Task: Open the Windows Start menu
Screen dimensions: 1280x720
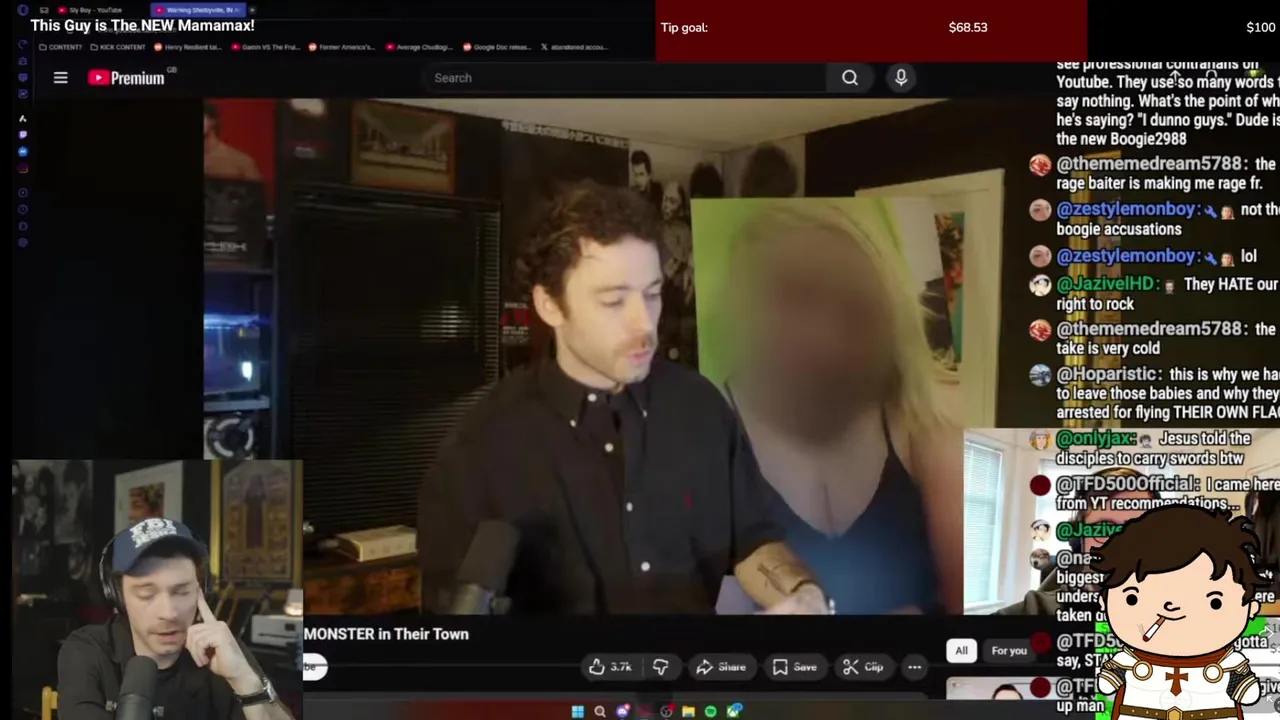Action: coord(577,711)
